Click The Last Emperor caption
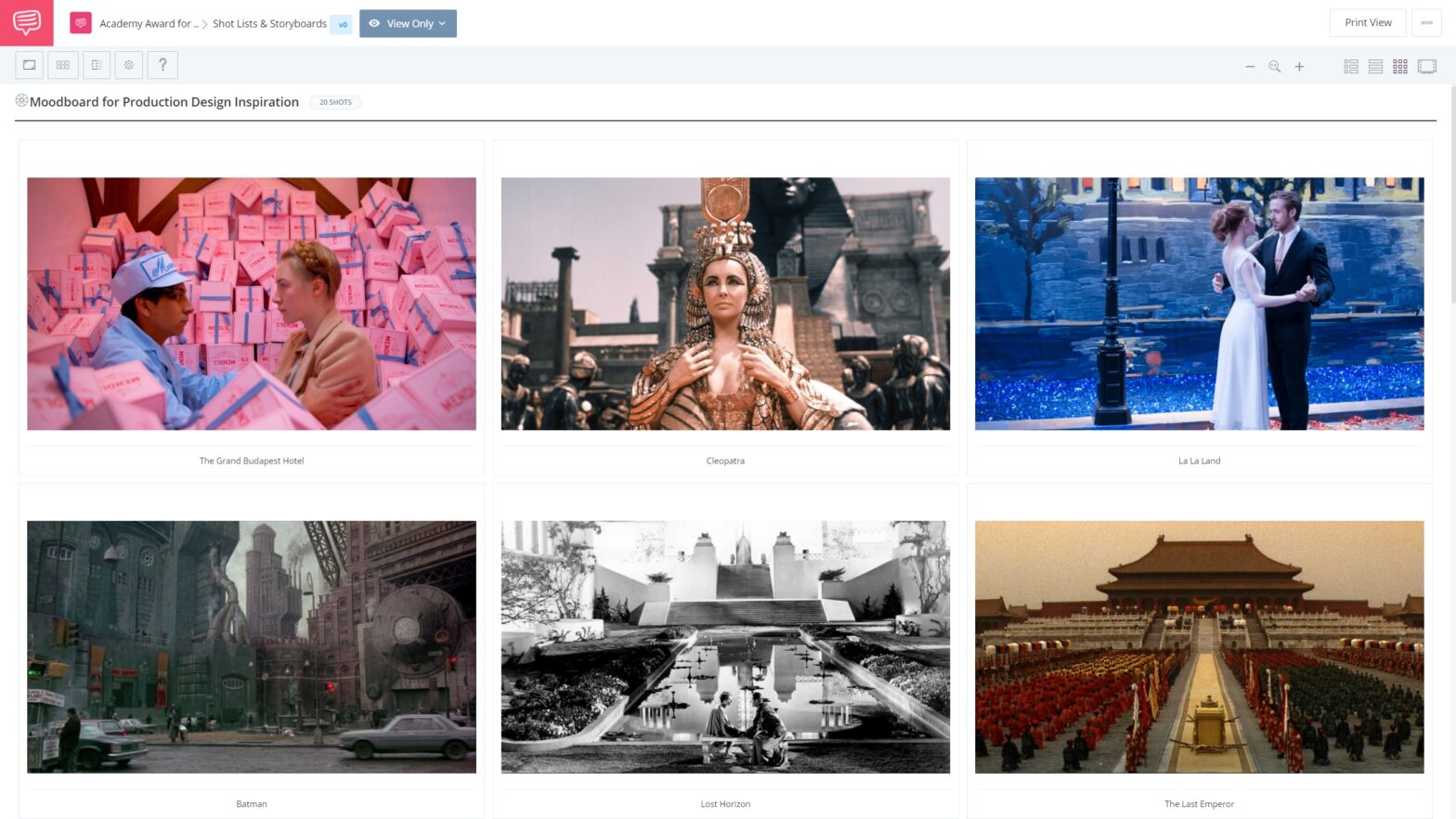This screenshot has width=1456, height=819. pos(1199,804)
